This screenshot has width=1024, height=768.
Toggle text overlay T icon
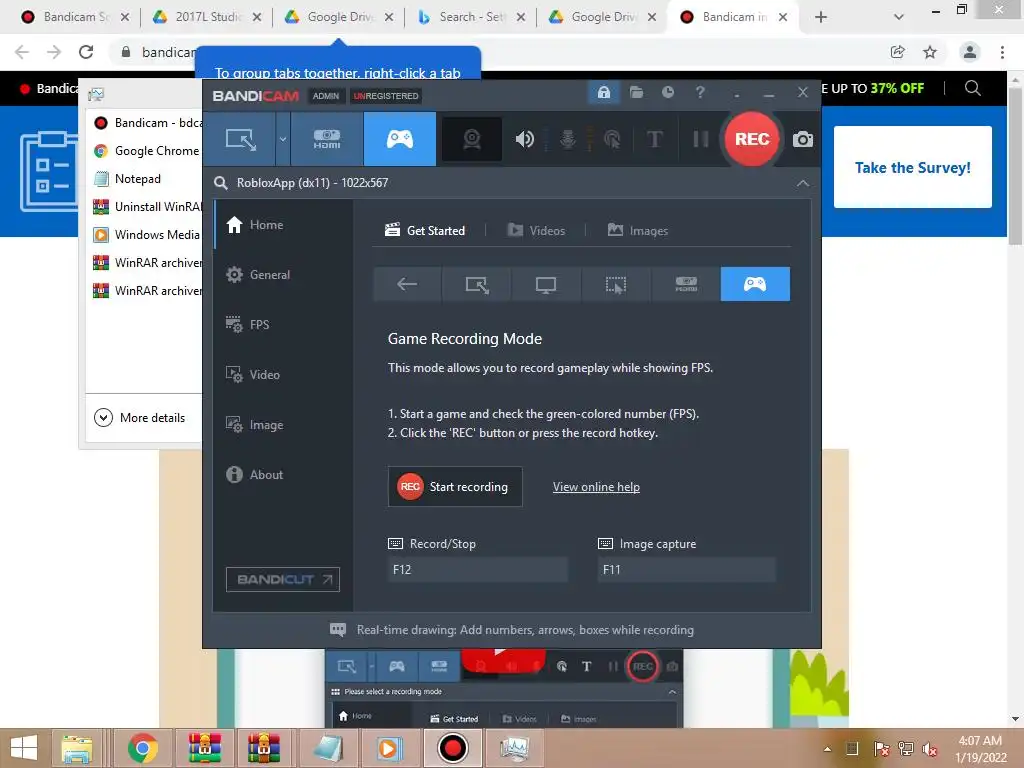[x=654, y=139]
